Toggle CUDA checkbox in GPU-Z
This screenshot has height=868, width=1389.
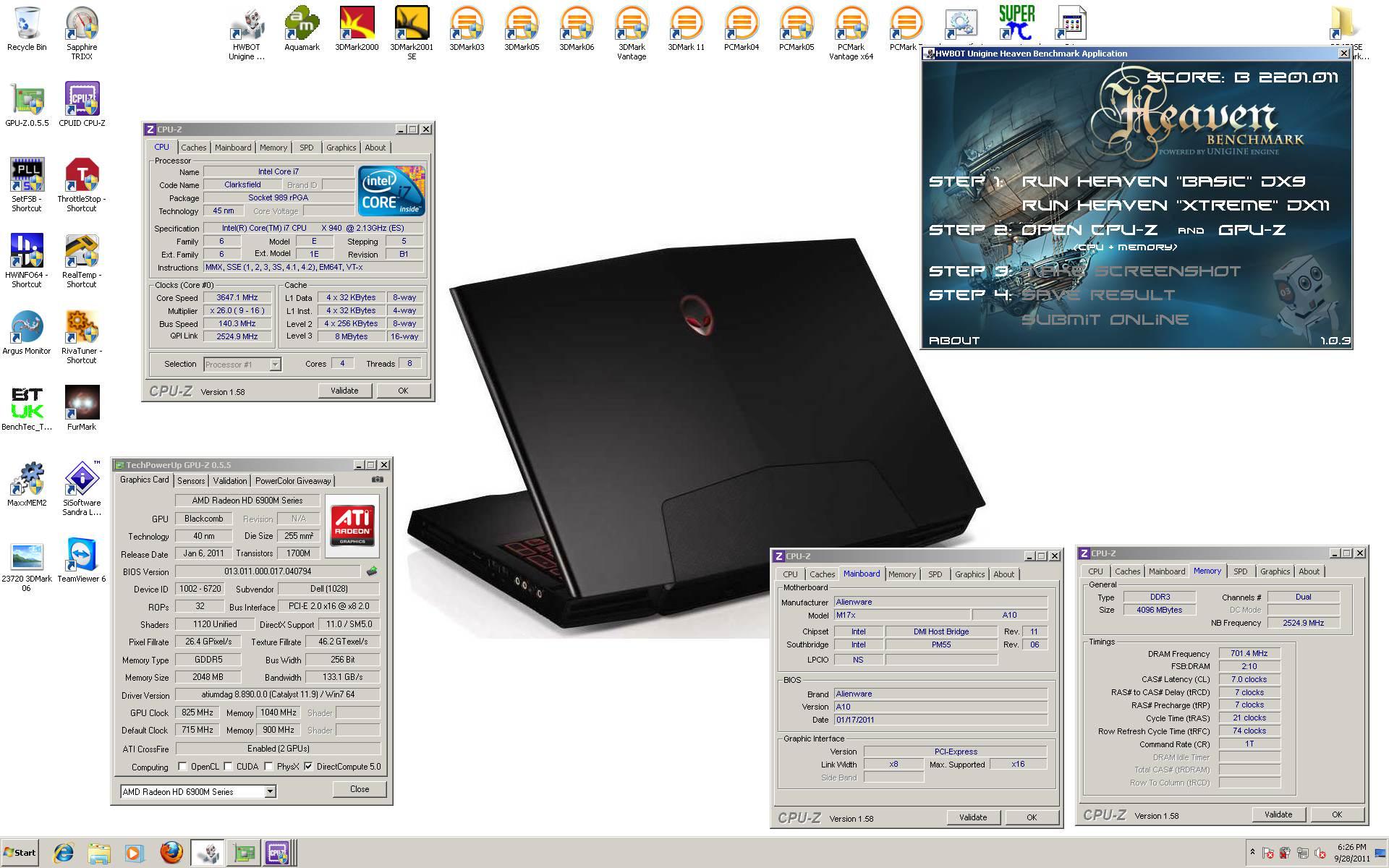point(228,767)
